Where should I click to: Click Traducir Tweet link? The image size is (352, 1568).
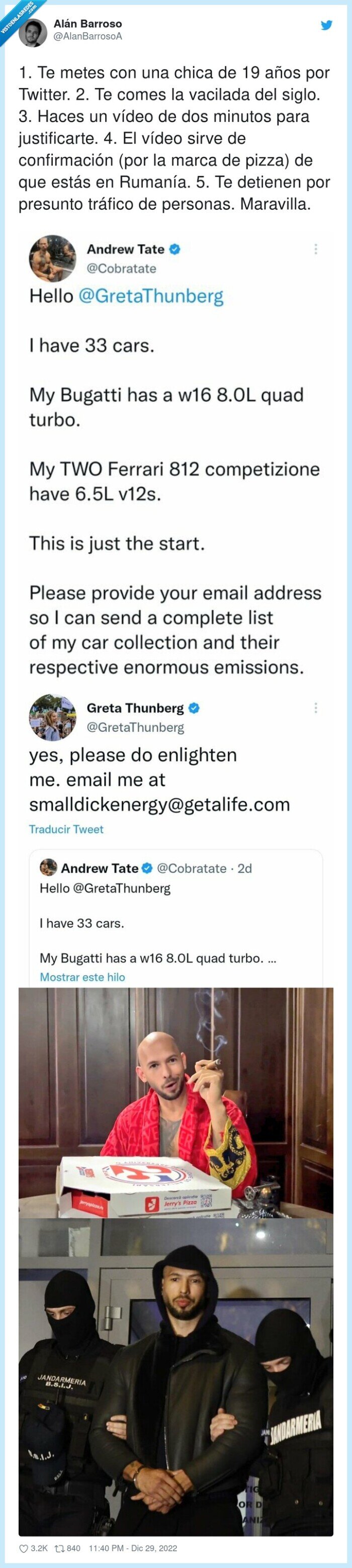pos(66,829)
